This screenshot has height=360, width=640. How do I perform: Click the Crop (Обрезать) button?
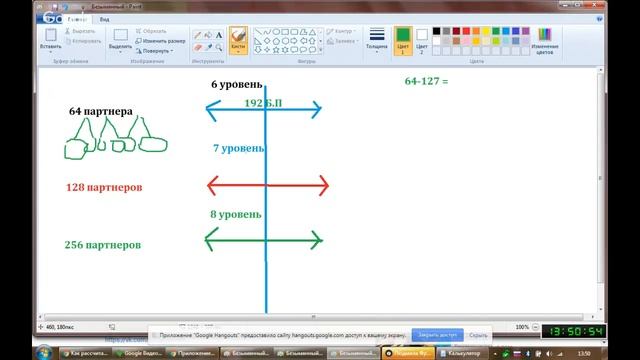[x=151, y=31]
